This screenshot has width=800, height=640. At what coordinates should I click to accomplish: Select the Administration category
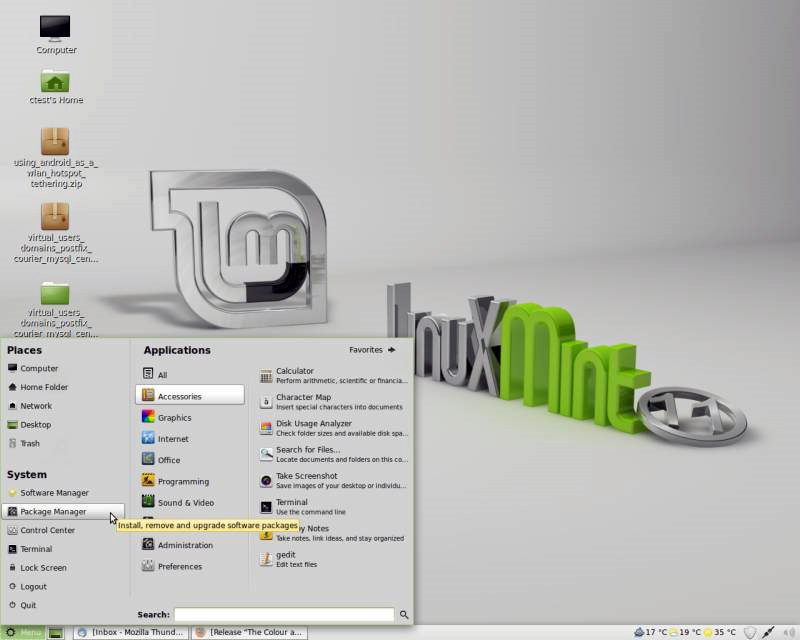coord(177,545)
